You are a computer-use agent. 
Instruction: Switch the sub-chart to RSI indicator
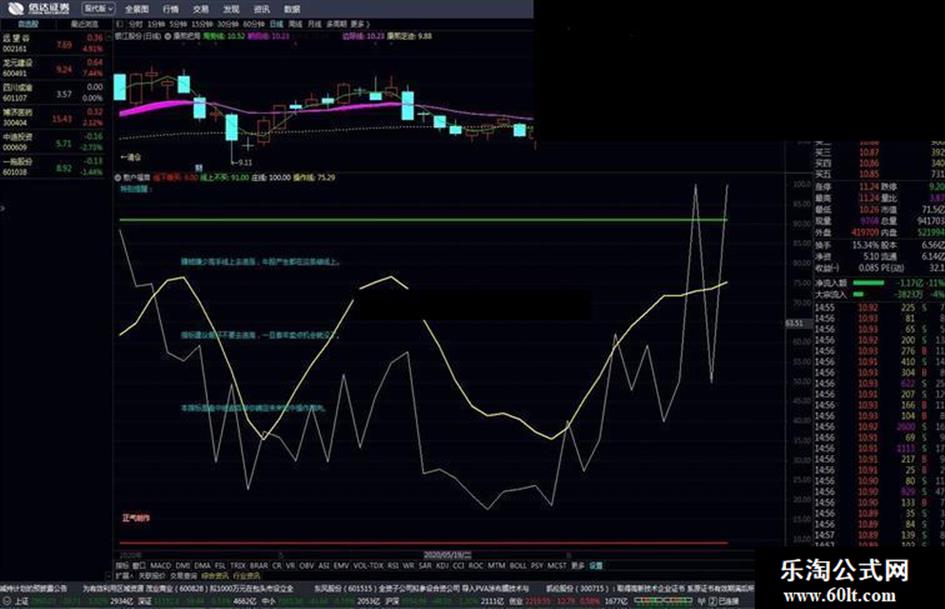point(393,566)
